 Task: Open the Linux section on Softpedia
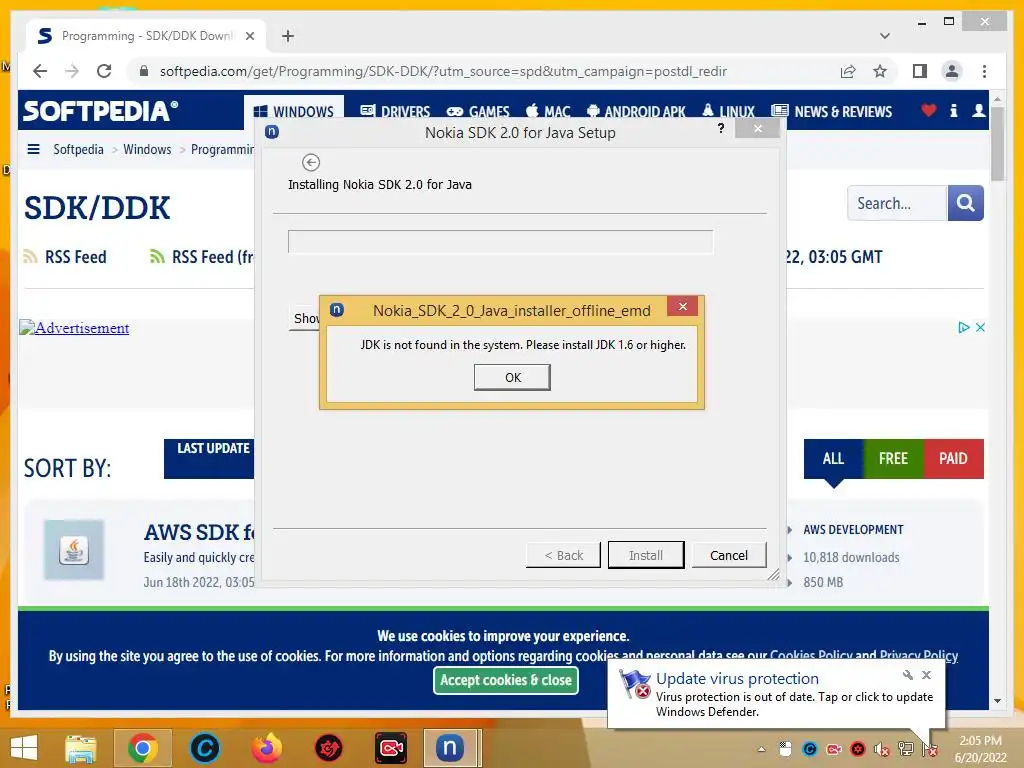pyautogui.click(x=728, y=112)
